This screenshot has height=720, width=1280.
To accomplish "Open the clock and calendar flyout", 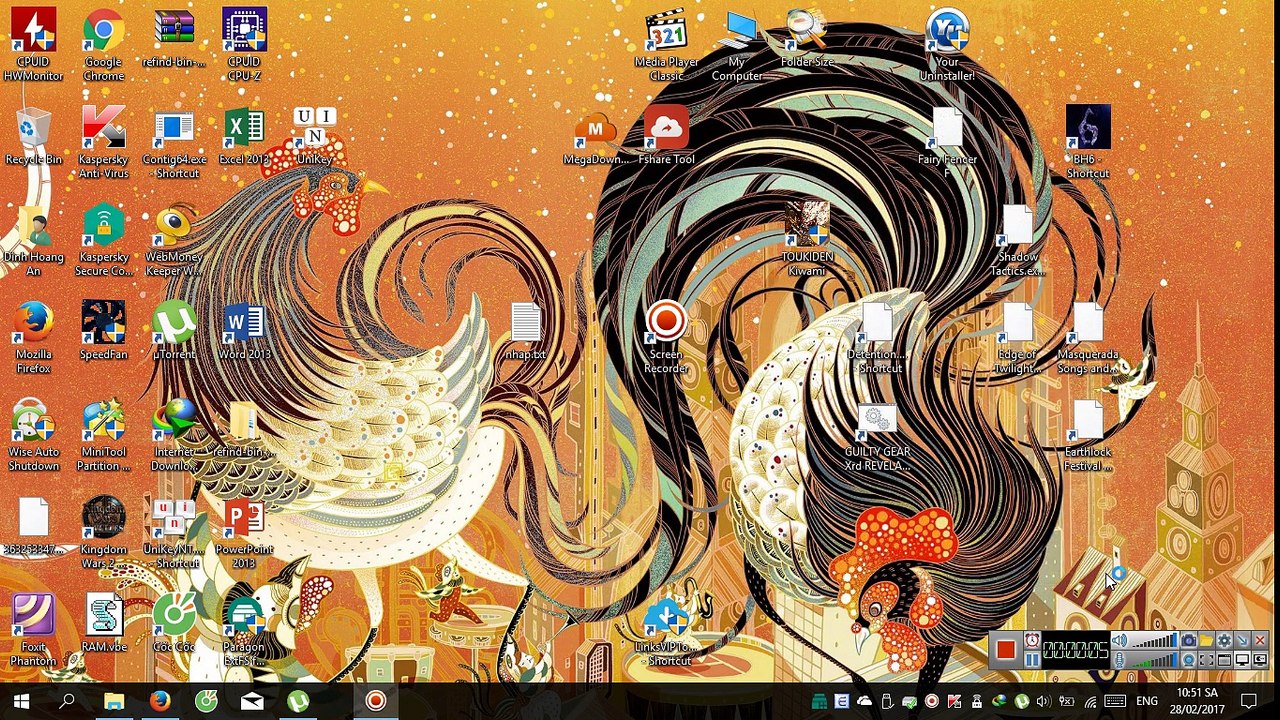I will (1197, 701).
